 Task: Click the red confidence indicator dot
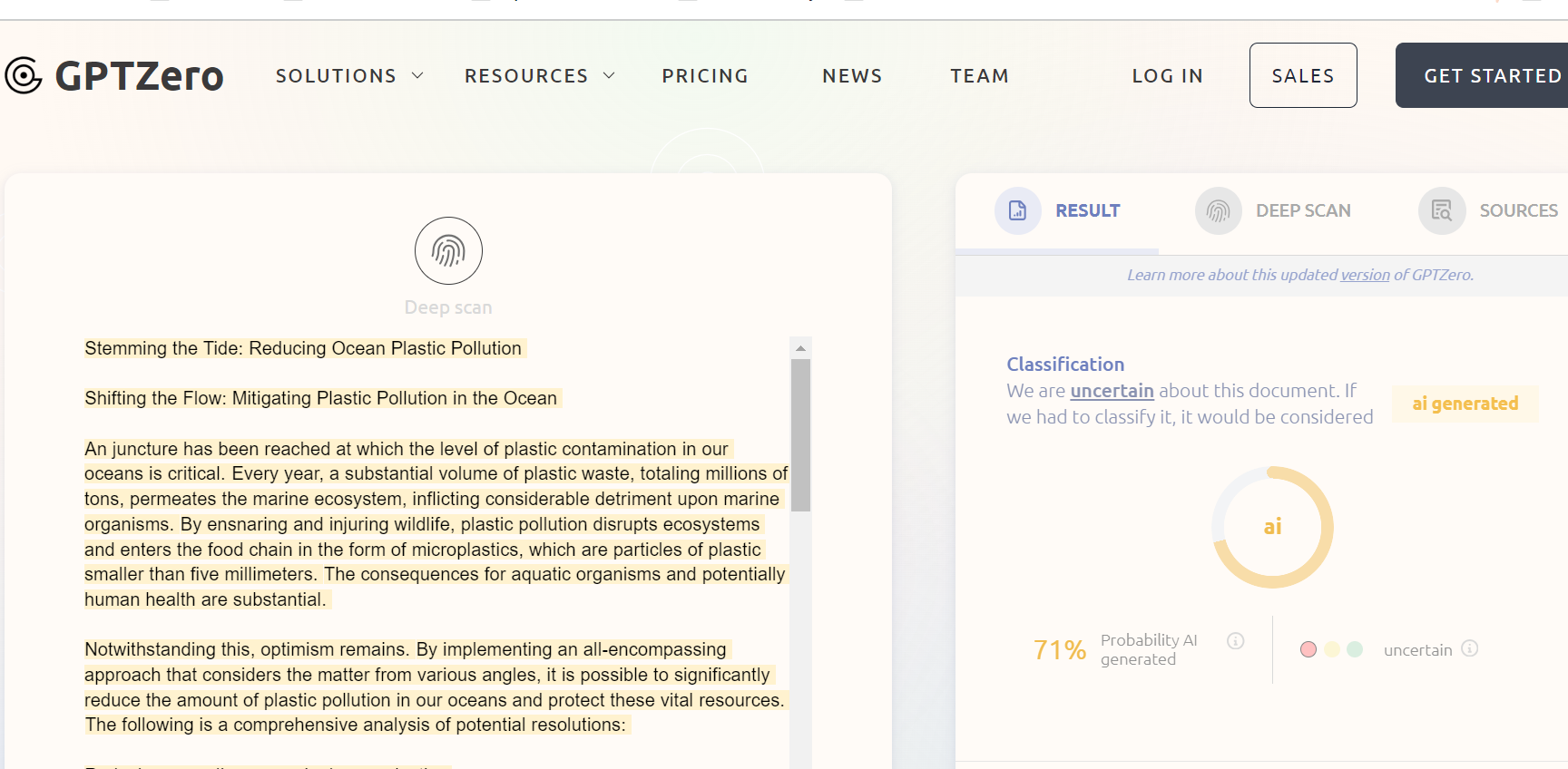pyautogui.click(x=1308, y=649)
